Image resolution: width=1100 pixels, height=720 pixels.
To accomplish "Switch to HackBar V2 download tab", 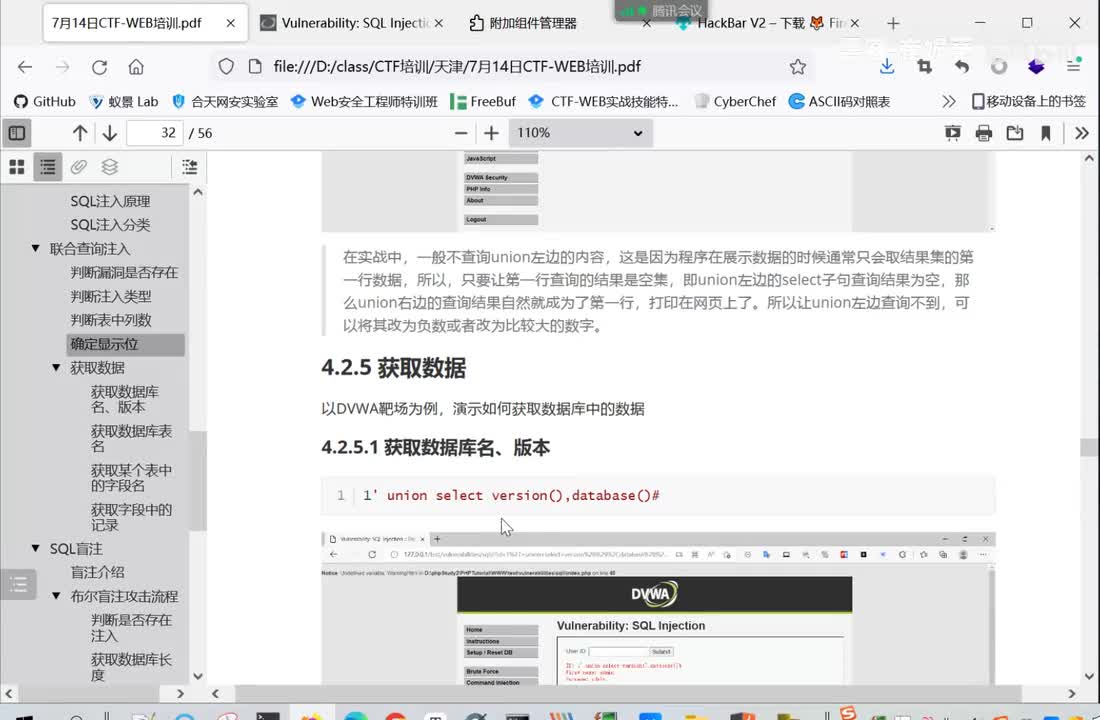I will (767, 23).
